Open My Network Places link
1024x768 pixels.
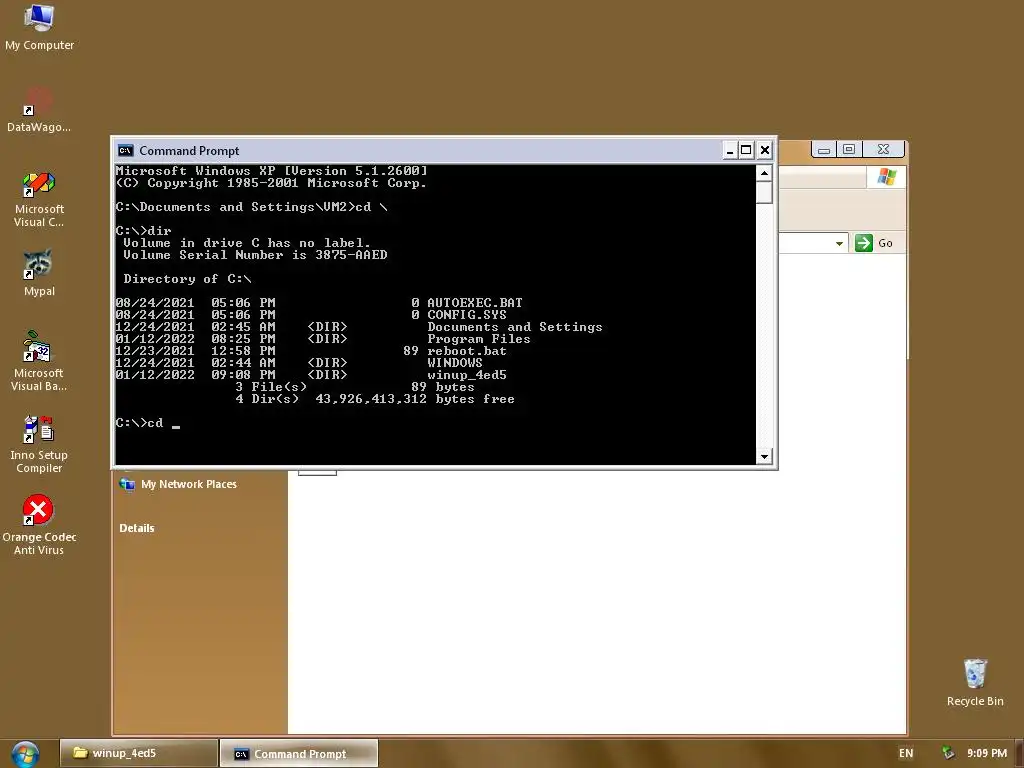[x=189, y=484]
